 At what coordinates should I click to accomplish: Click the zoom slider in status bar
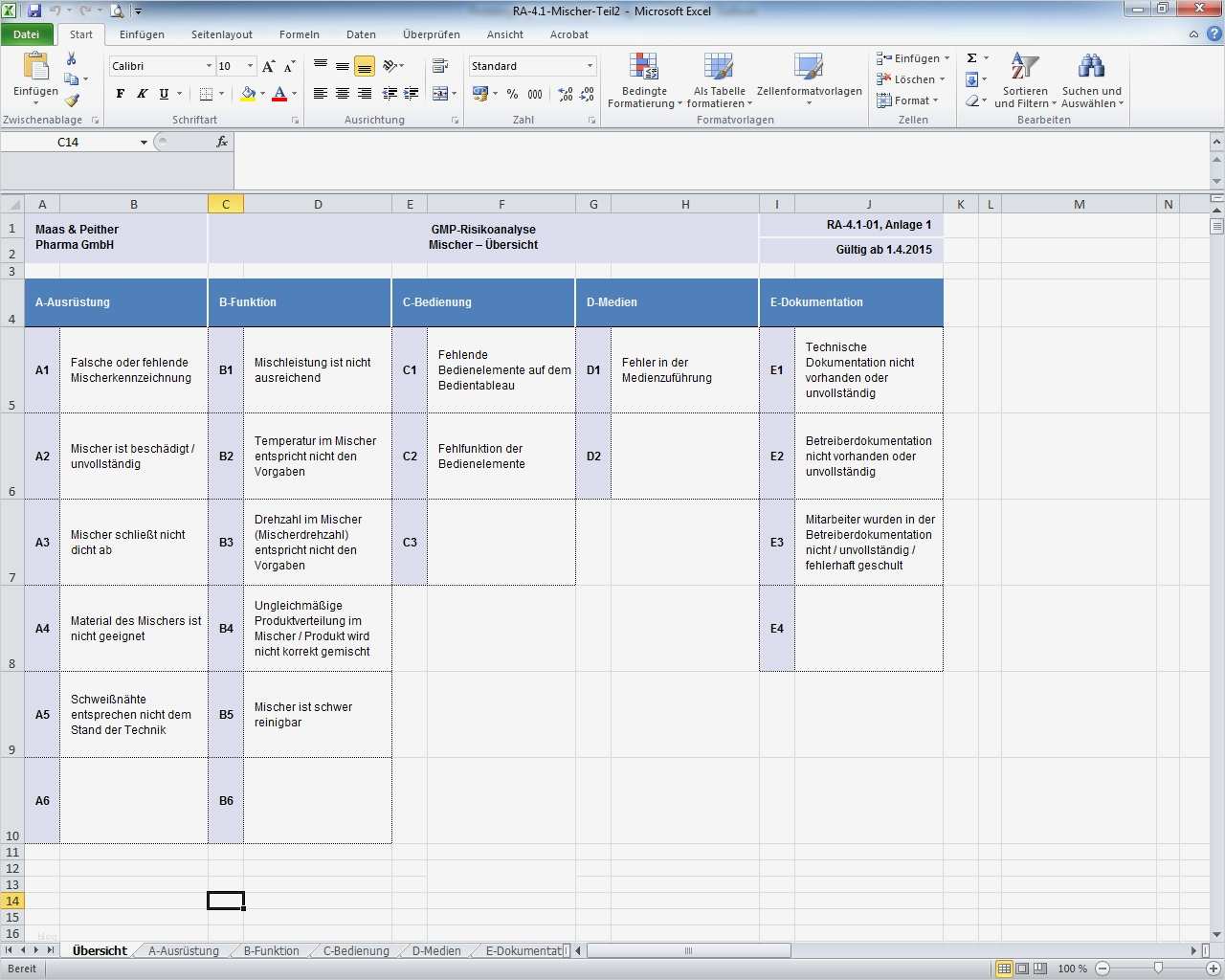coord(1158,969)
